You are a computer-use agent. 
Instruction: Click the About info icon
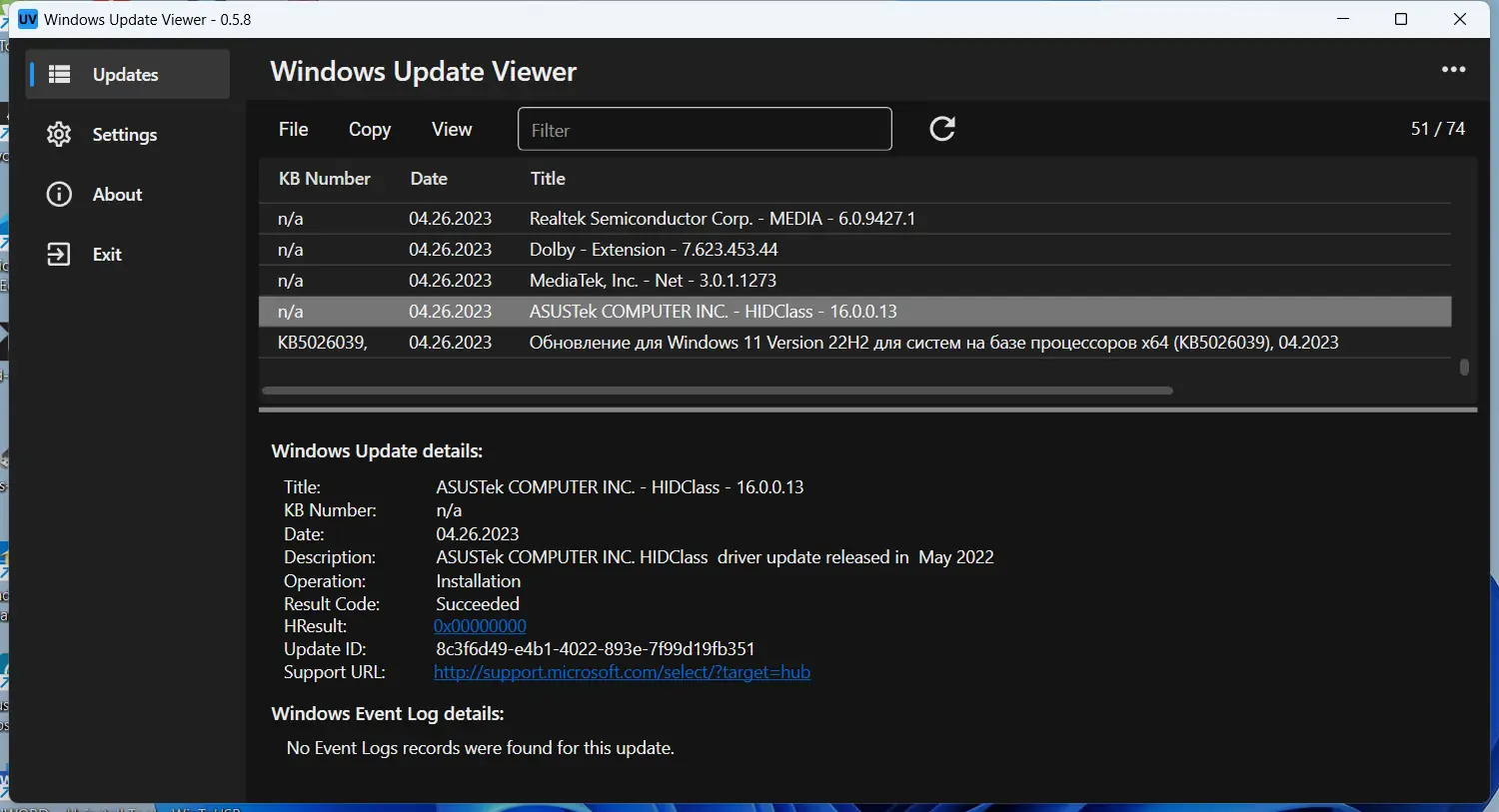pos(59,195)
